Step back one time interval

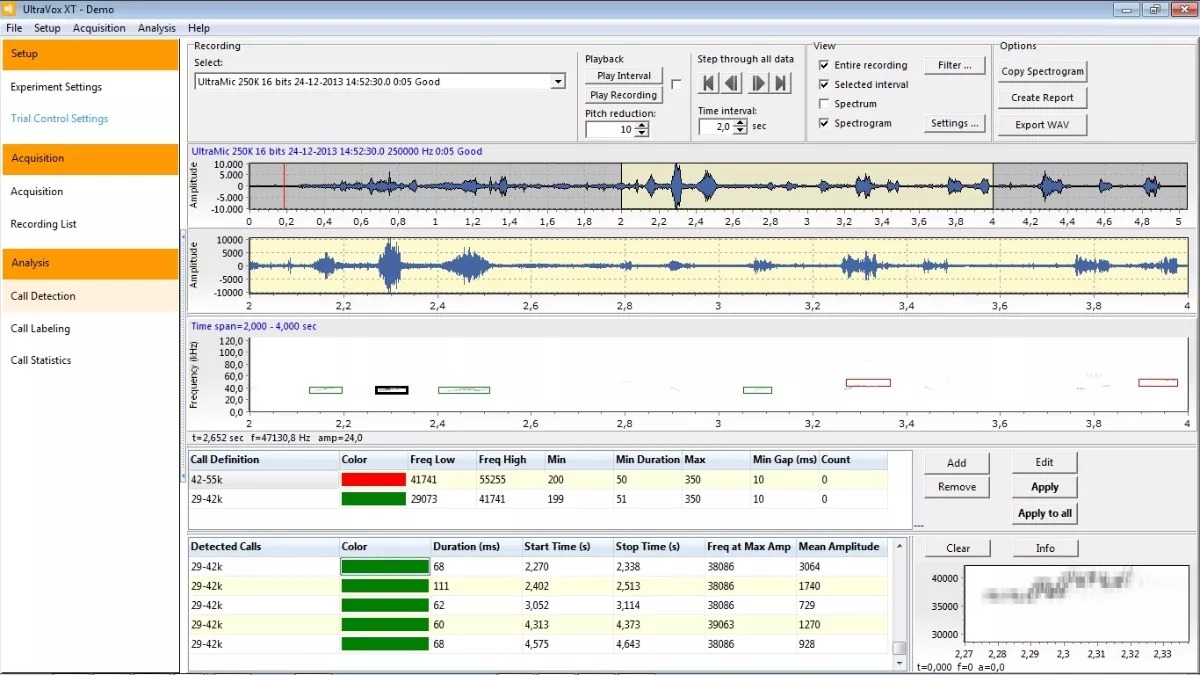[732, 84]
